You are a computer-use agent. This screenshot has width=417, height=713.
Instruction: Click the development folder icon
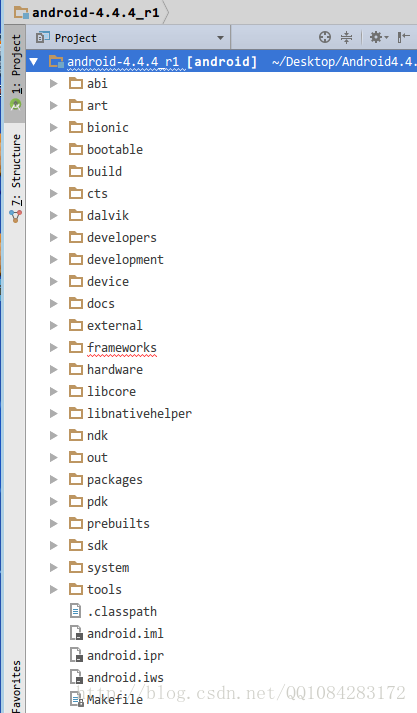[x=76, y=259]
